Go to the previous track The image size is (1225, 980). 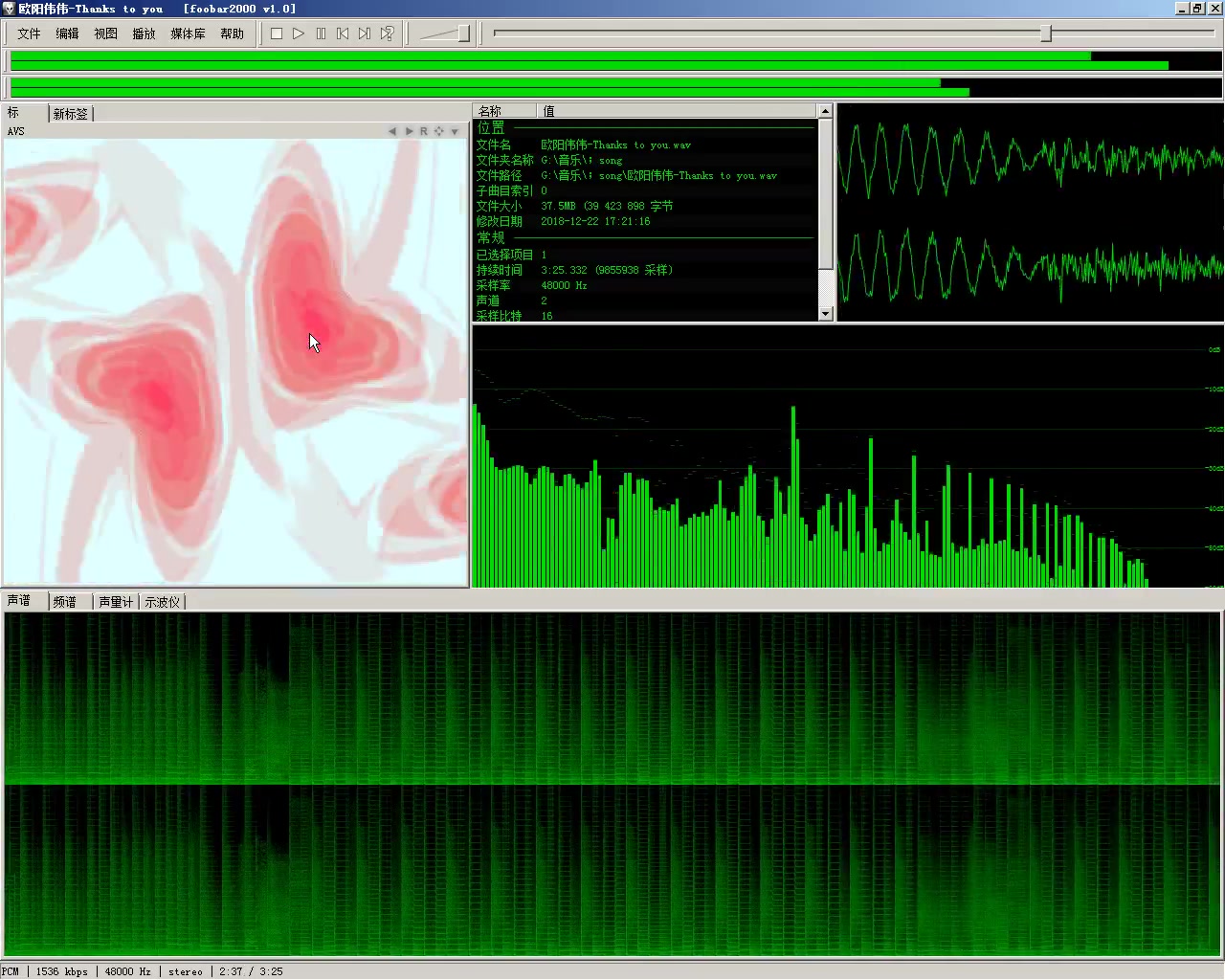pos(343,33)
